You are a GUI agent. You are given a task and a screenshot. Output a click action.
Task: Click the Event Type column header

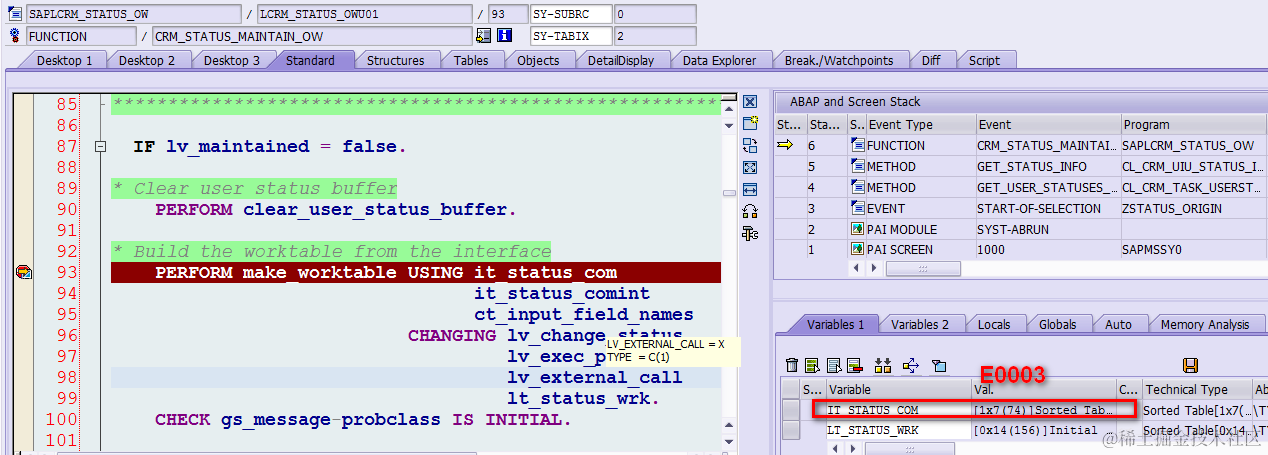[920, 124]
